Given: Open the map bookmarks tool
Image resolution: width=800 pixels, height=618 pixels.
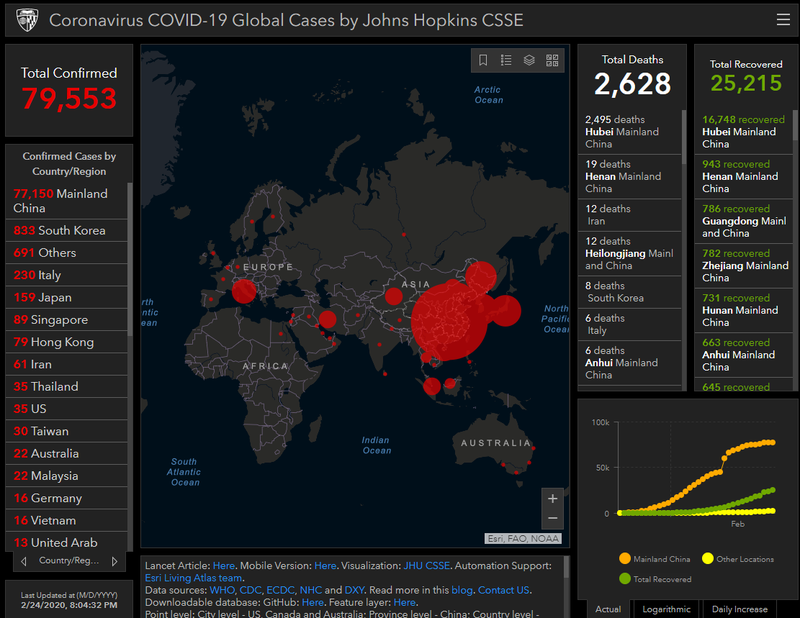Looking at the screenshot, I should click(483, 60).
